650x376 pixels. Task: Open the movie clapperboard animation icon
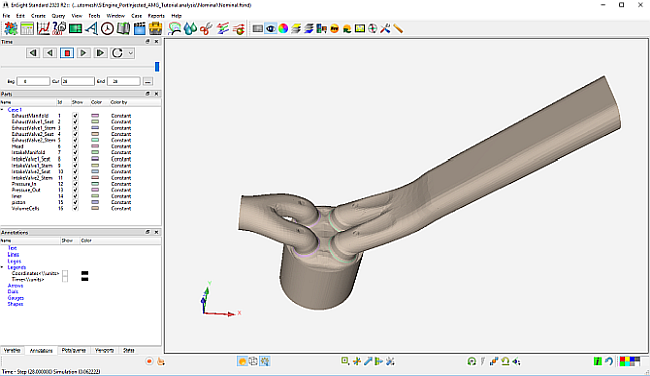click(x=140, y=29)
